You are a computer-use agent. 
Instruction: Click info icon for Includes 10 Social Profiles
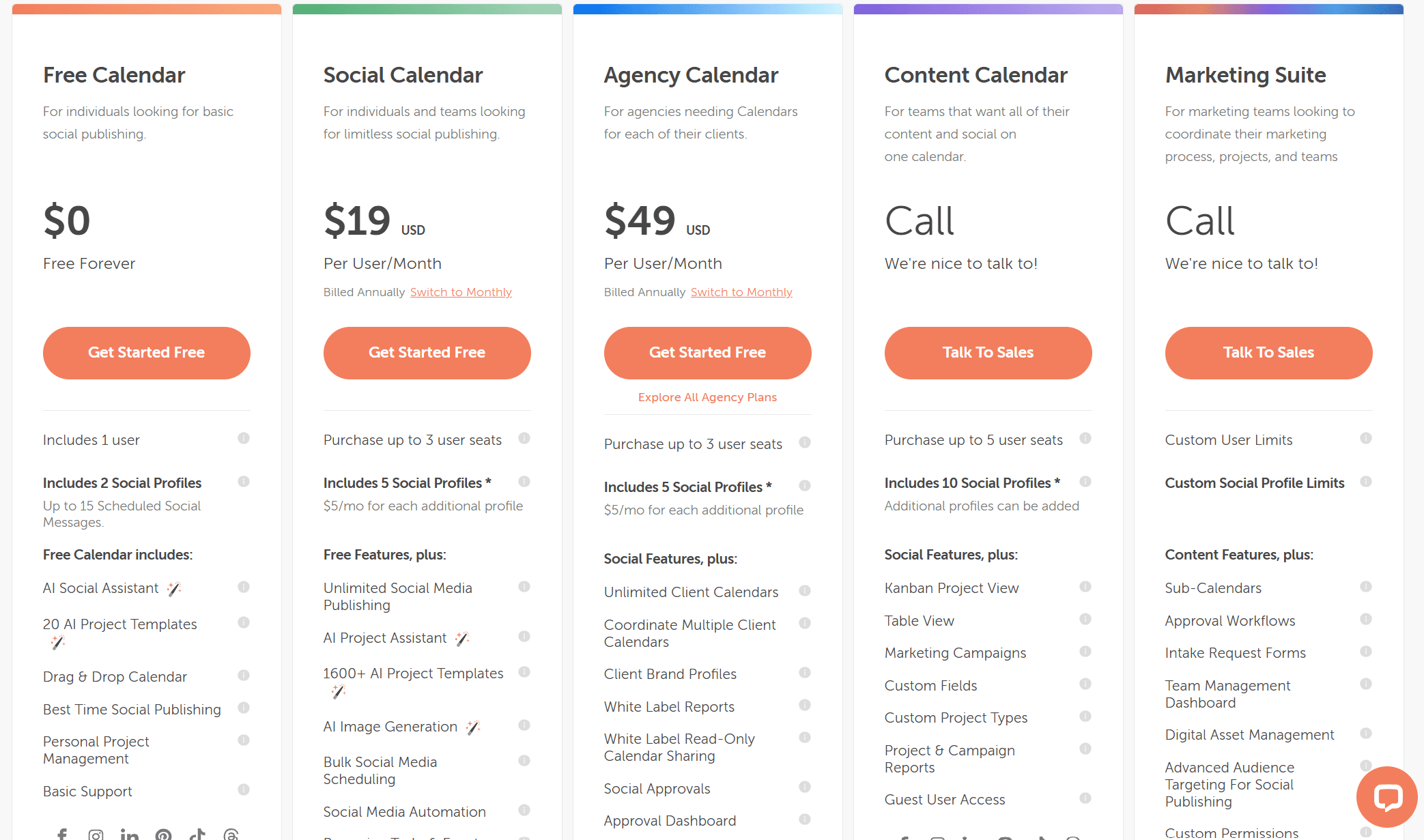1085,482
